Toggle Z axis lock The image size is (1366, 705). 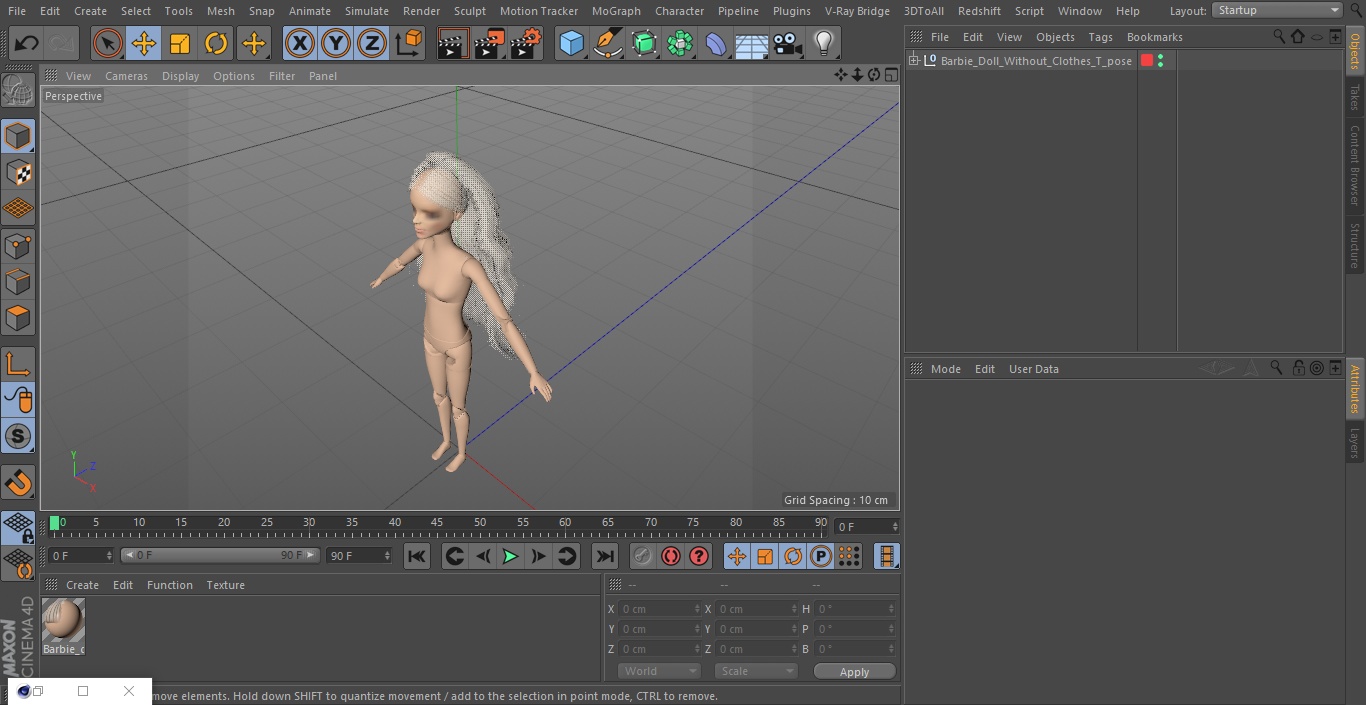[x=372, y=43]
